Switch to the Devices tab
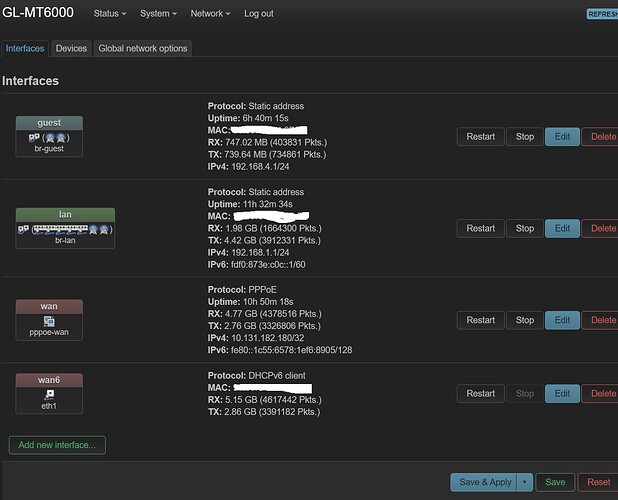The height and width of the screenshot is (500, 618). tap(71, 48)
